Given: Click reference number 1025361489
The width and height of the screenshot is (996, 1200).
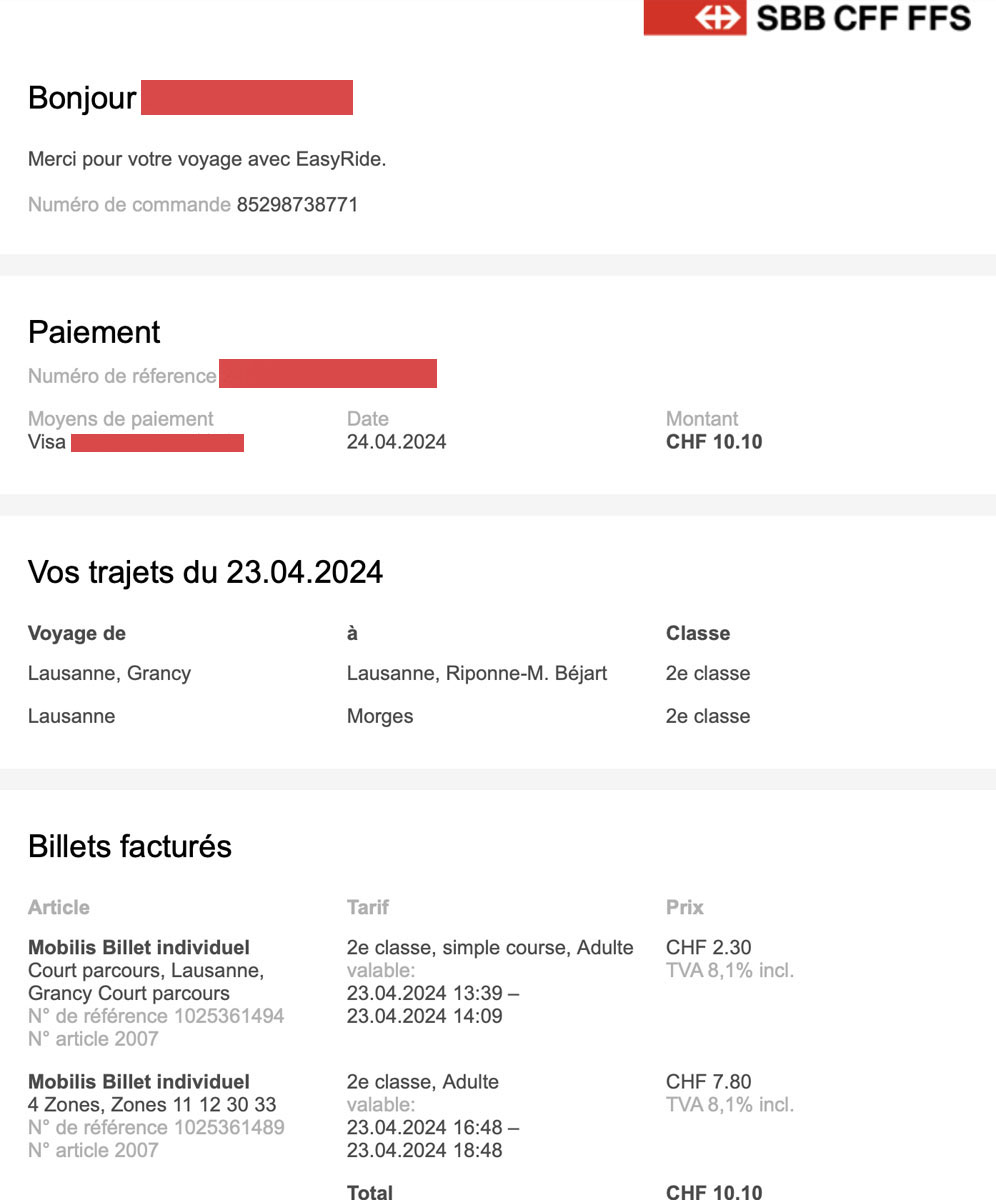Looking at the screenshot, I should 229,1127.
